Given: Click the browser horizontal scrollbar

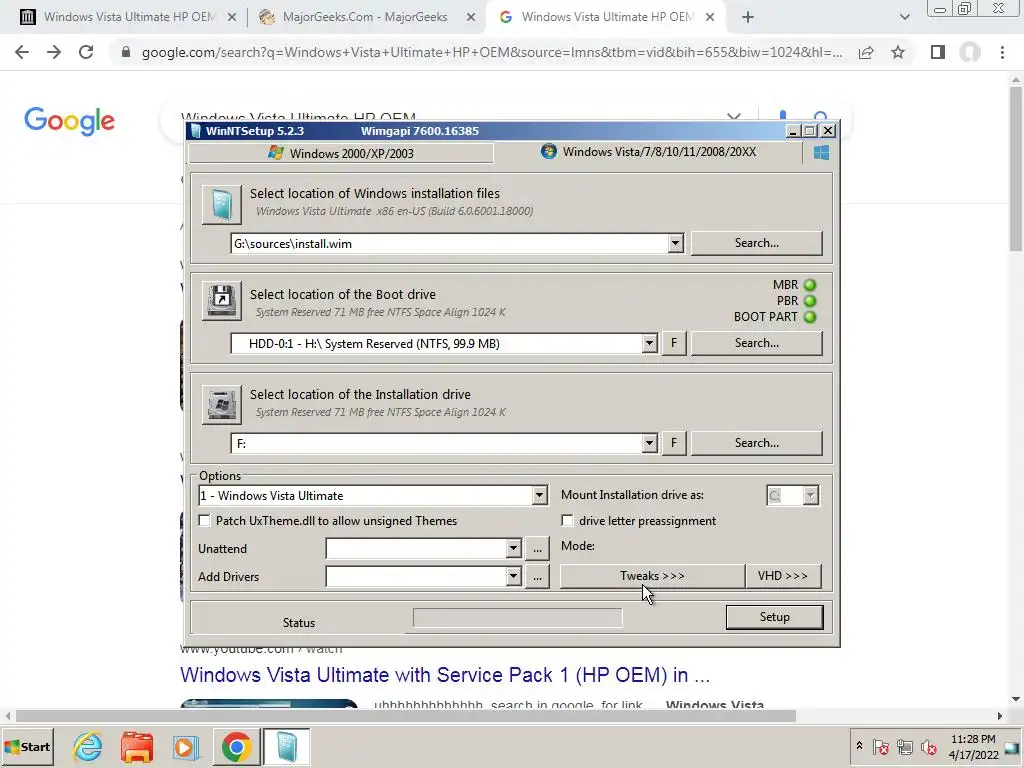Looking at the screenshot, I should tap(405, 716).
